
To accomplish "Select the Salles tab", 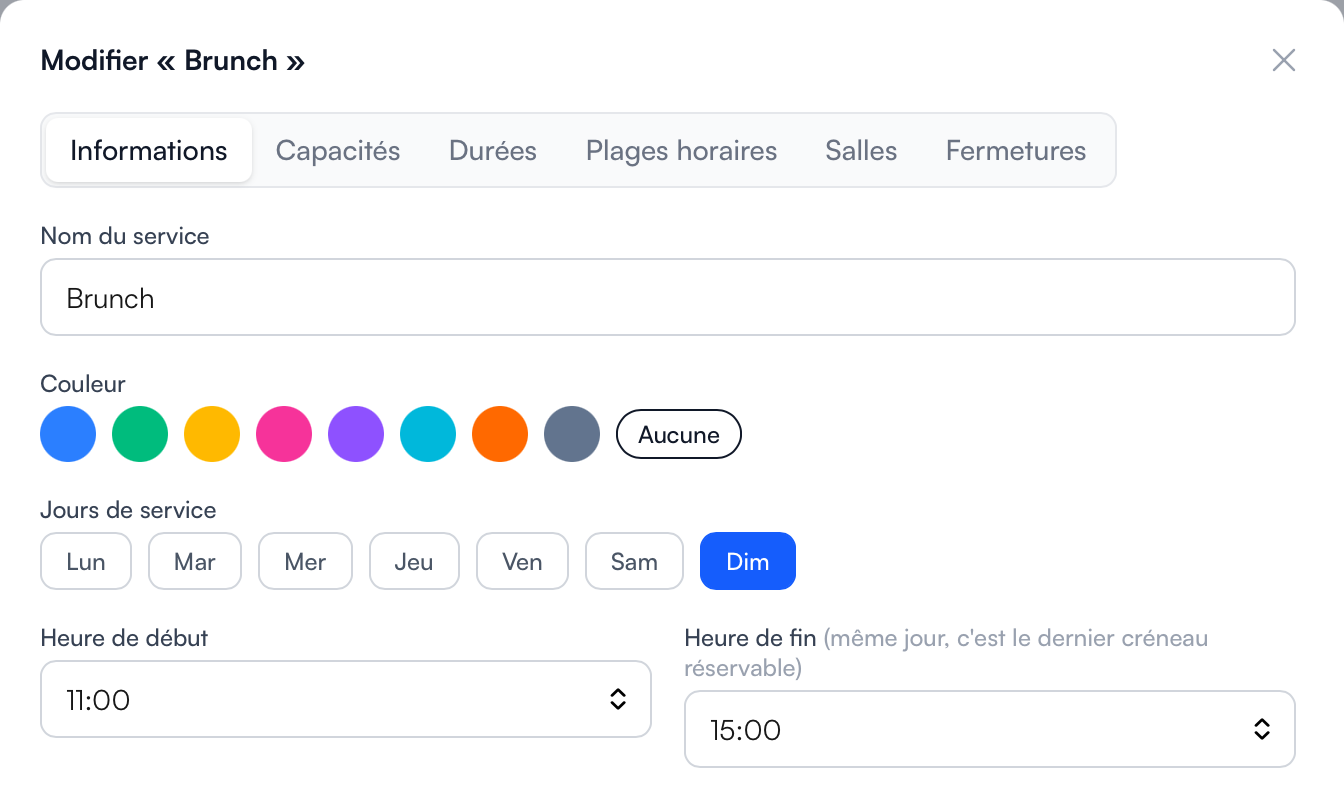I will (861, 151).
